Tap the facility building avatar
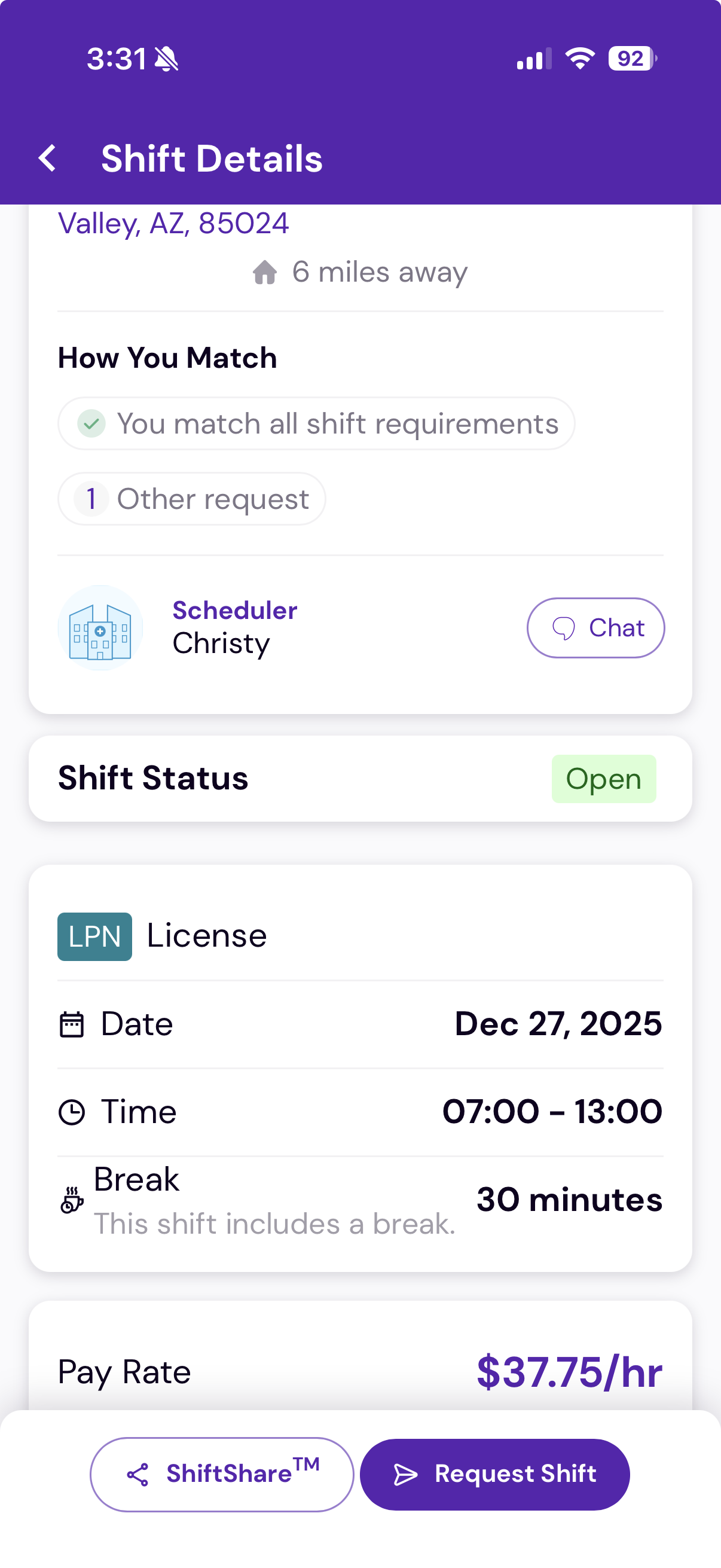The image size is (721, 1568). [x=100, y=627]
